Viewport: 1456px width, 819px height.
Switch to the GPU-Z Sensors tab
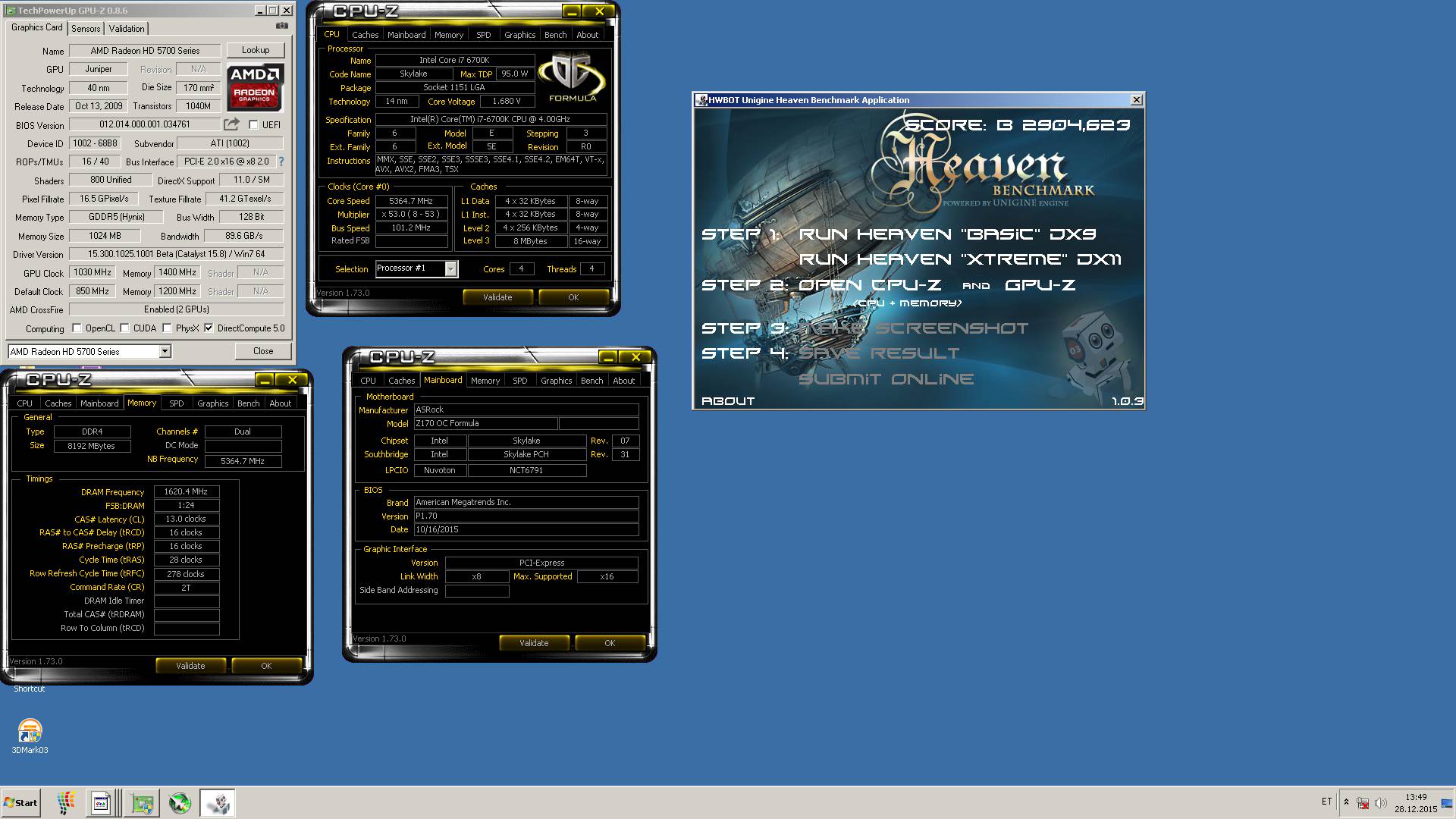pyautogui.click(x=86, y=29)
